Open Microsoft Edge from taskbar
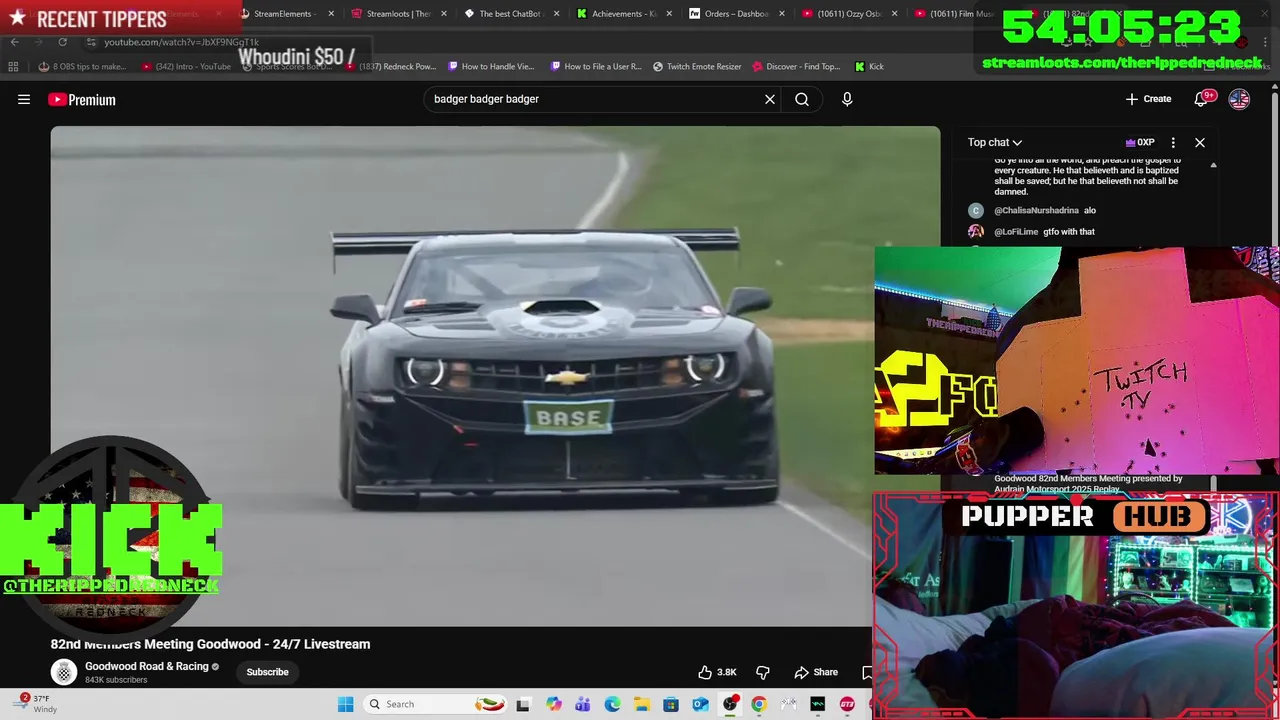This screenshot has width=1280, height=720. 612,704
